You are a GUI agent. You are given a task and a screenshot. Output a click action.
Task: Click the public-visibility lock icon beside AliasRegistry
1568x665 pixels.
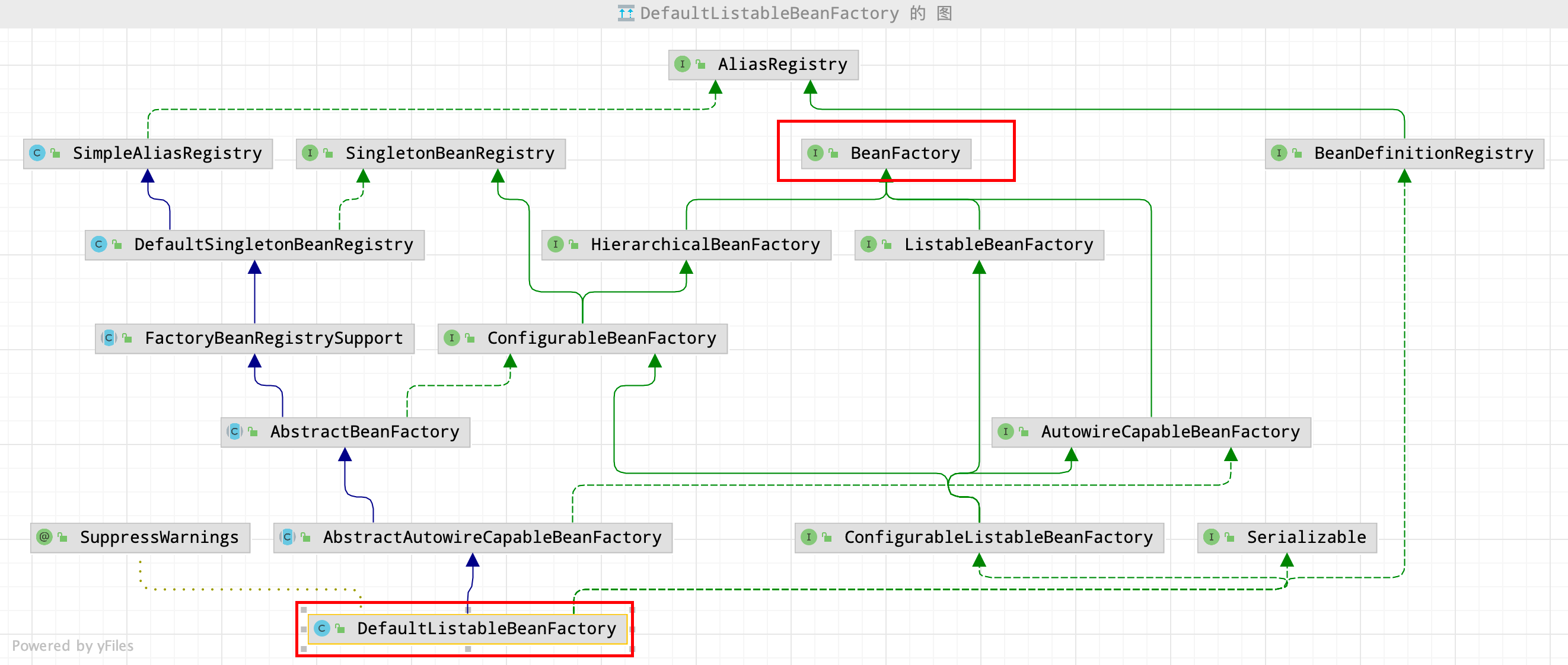(700, 65)
